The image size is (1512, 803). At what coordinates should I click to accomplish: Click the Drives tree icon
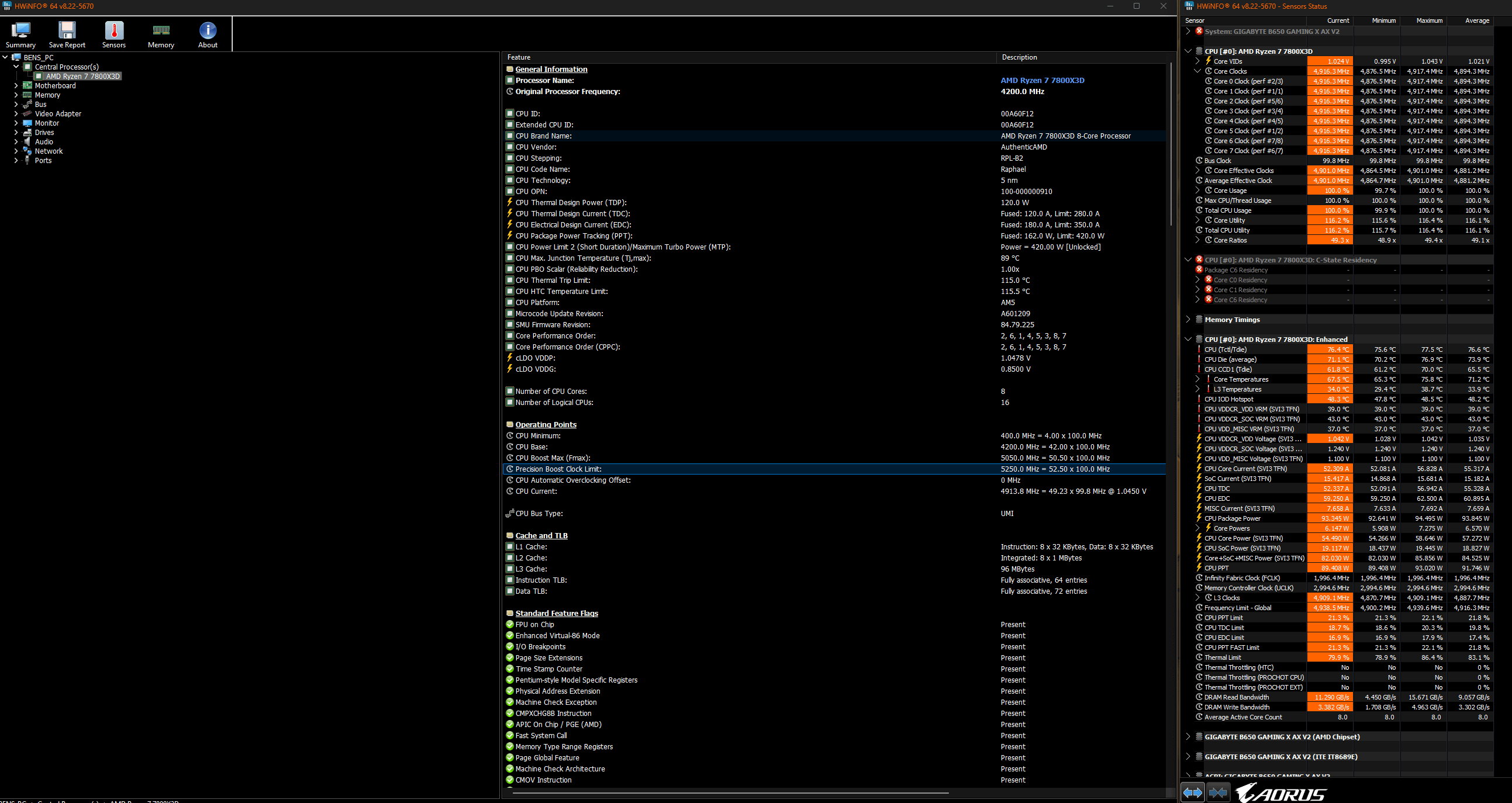pyautogui.click(x=27, y=133)
